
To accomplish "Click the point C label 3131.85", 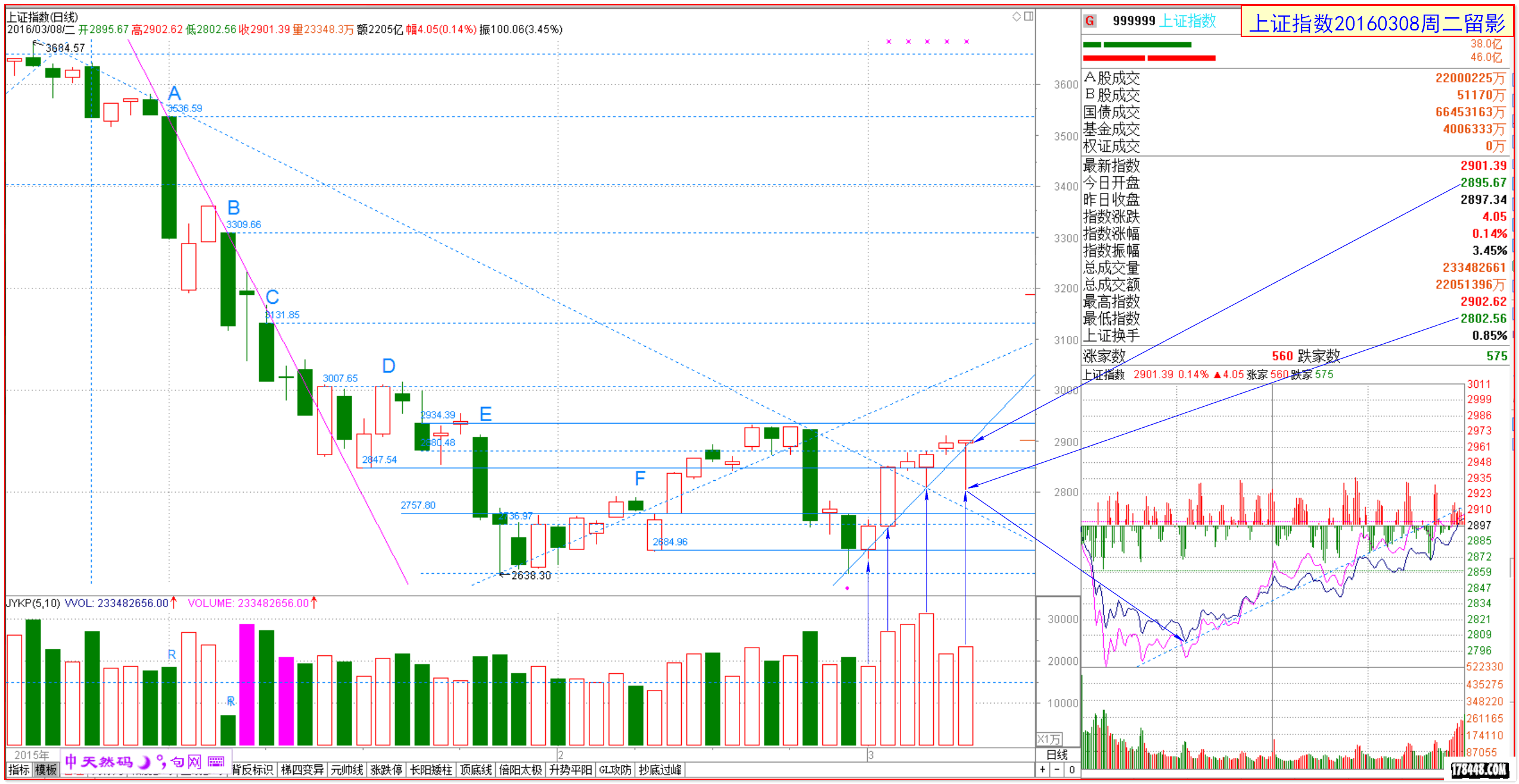I will (282, 315).
